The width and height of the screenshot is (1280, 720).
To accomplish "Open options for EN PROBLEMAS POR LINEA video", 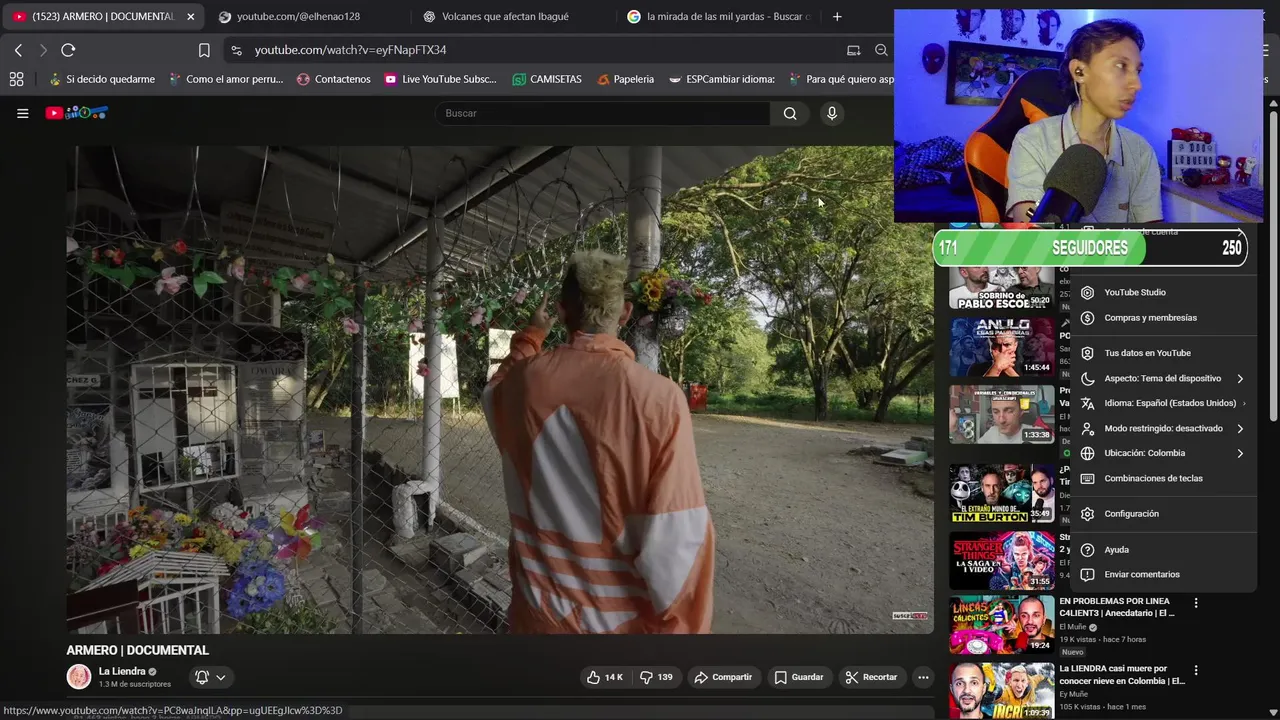I will [x=1196, y=603].
